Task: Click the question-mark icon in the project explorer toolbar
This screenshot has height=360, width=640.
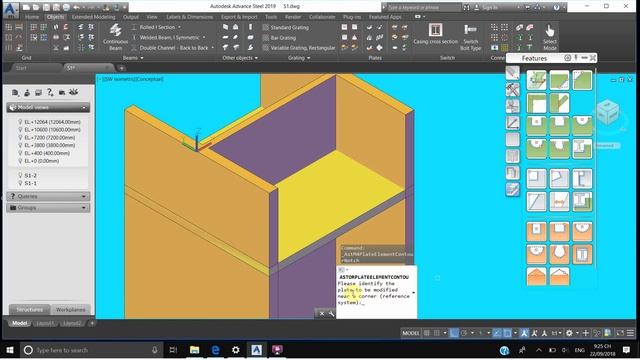Action: [x=50, y=92]
